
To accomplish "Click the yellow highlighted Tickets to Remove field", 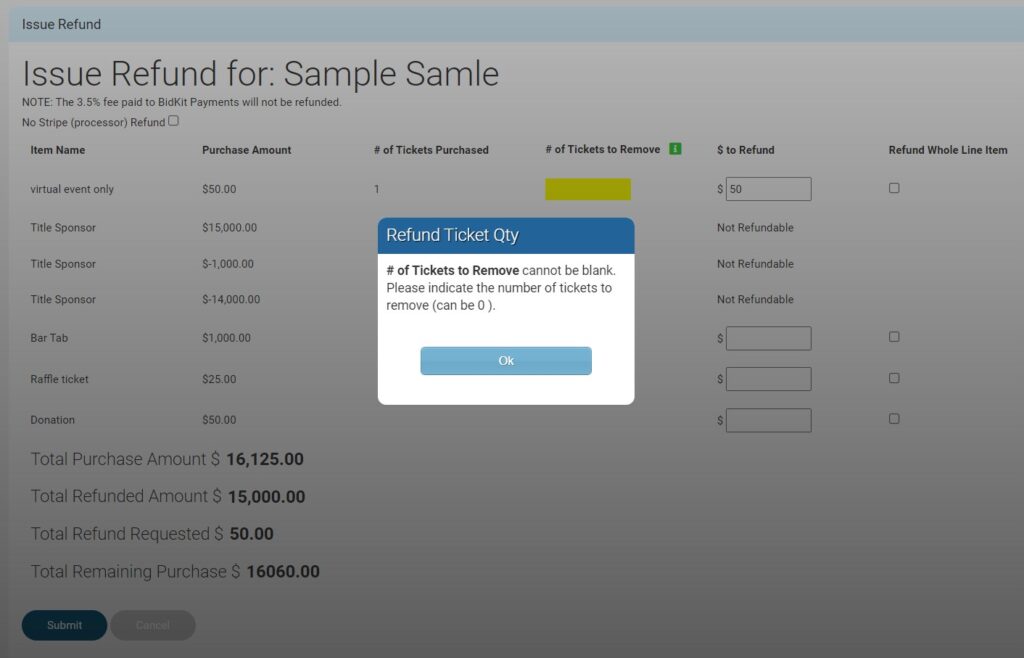I will pyautogui.click(x=588, y=189).
